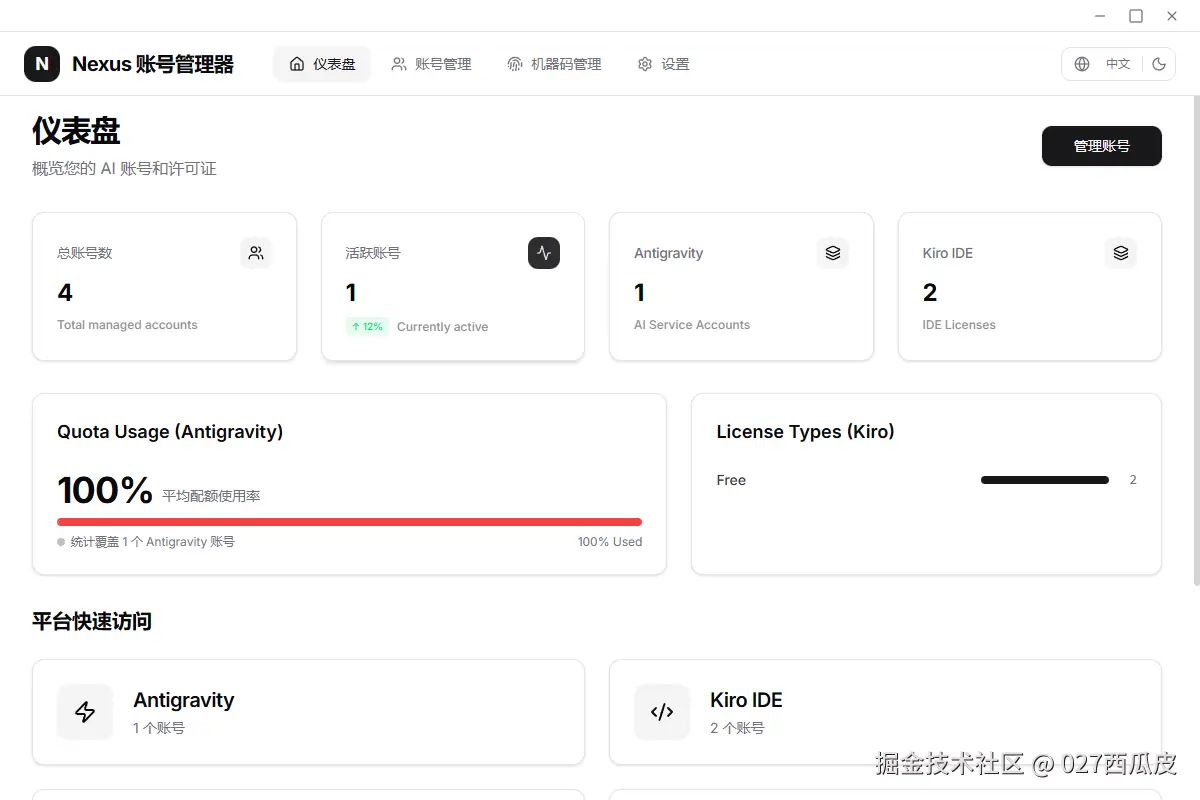Screen dimensions: 1200x800
Task: Click the 管理账号 button
Action: [x=1101, y=146]
